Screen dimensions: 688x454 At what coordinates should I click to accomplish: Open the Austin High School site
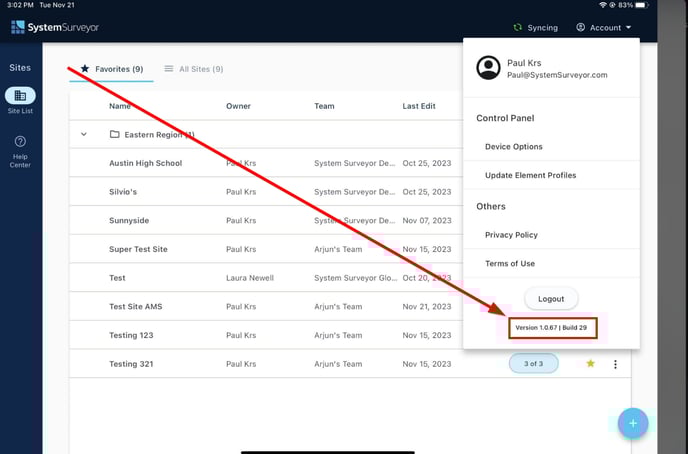146,163
